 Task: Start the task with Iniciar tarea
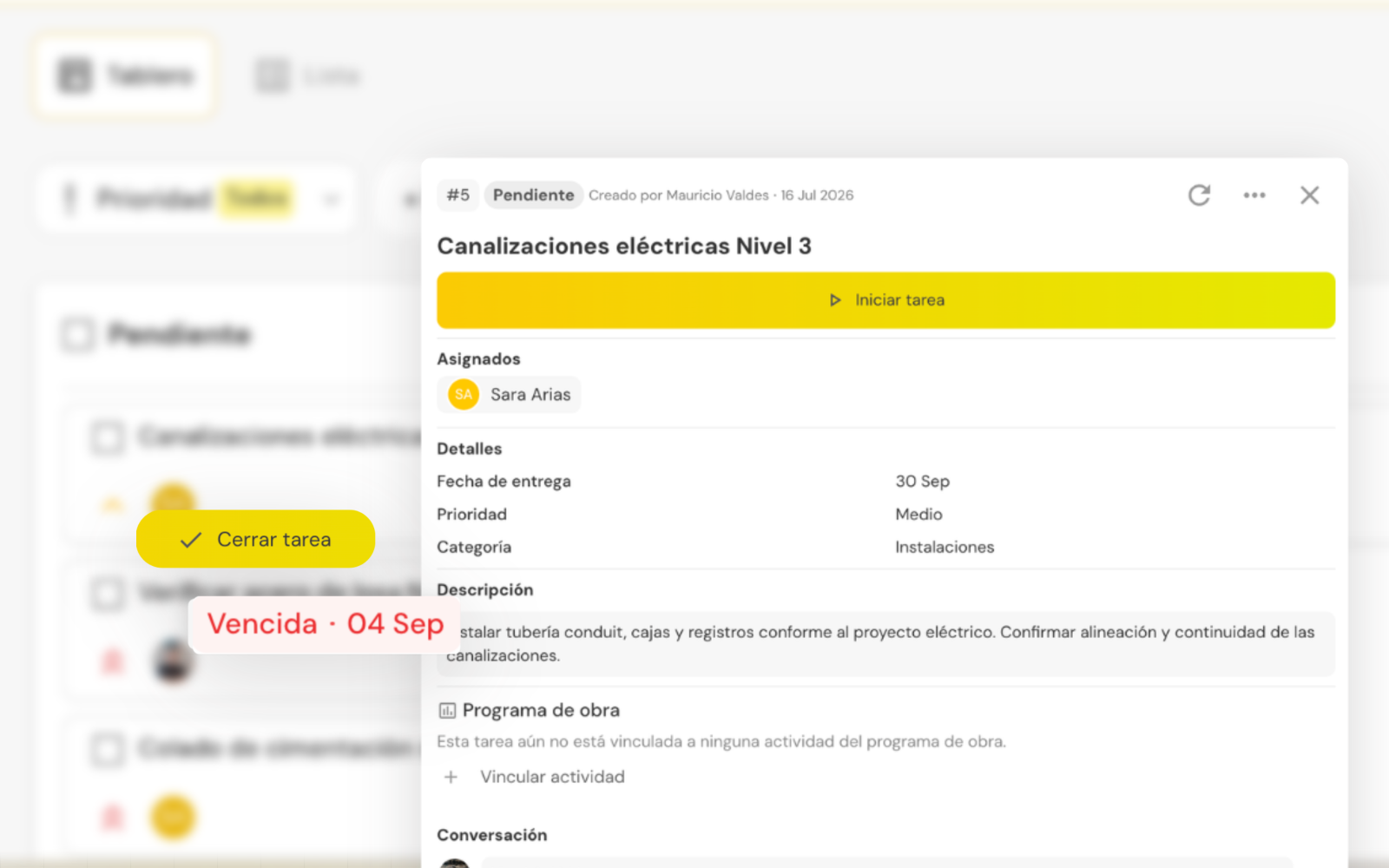tap(885, 300)
